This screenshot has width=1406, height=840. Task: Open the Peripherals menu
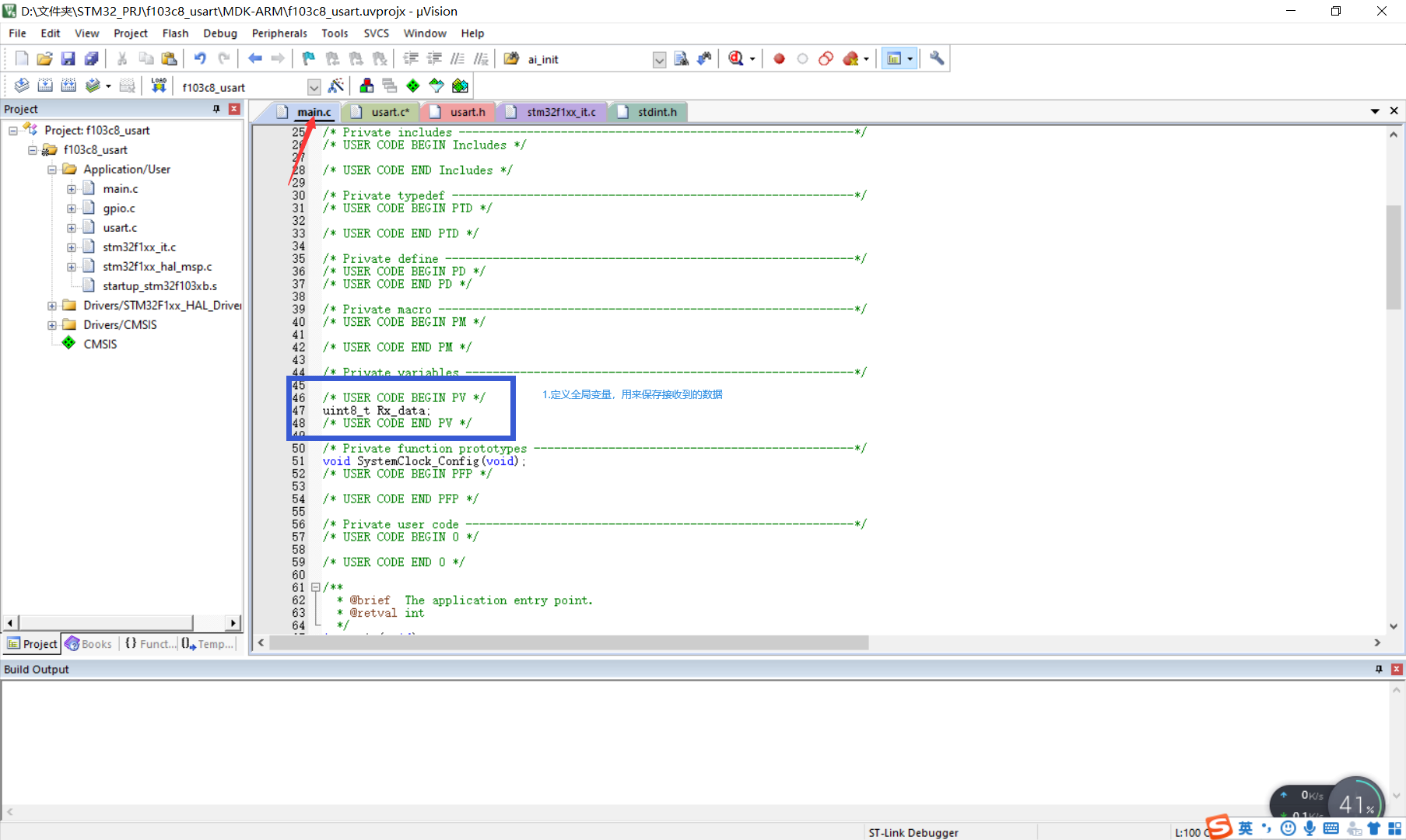click(x=279, y=33)
